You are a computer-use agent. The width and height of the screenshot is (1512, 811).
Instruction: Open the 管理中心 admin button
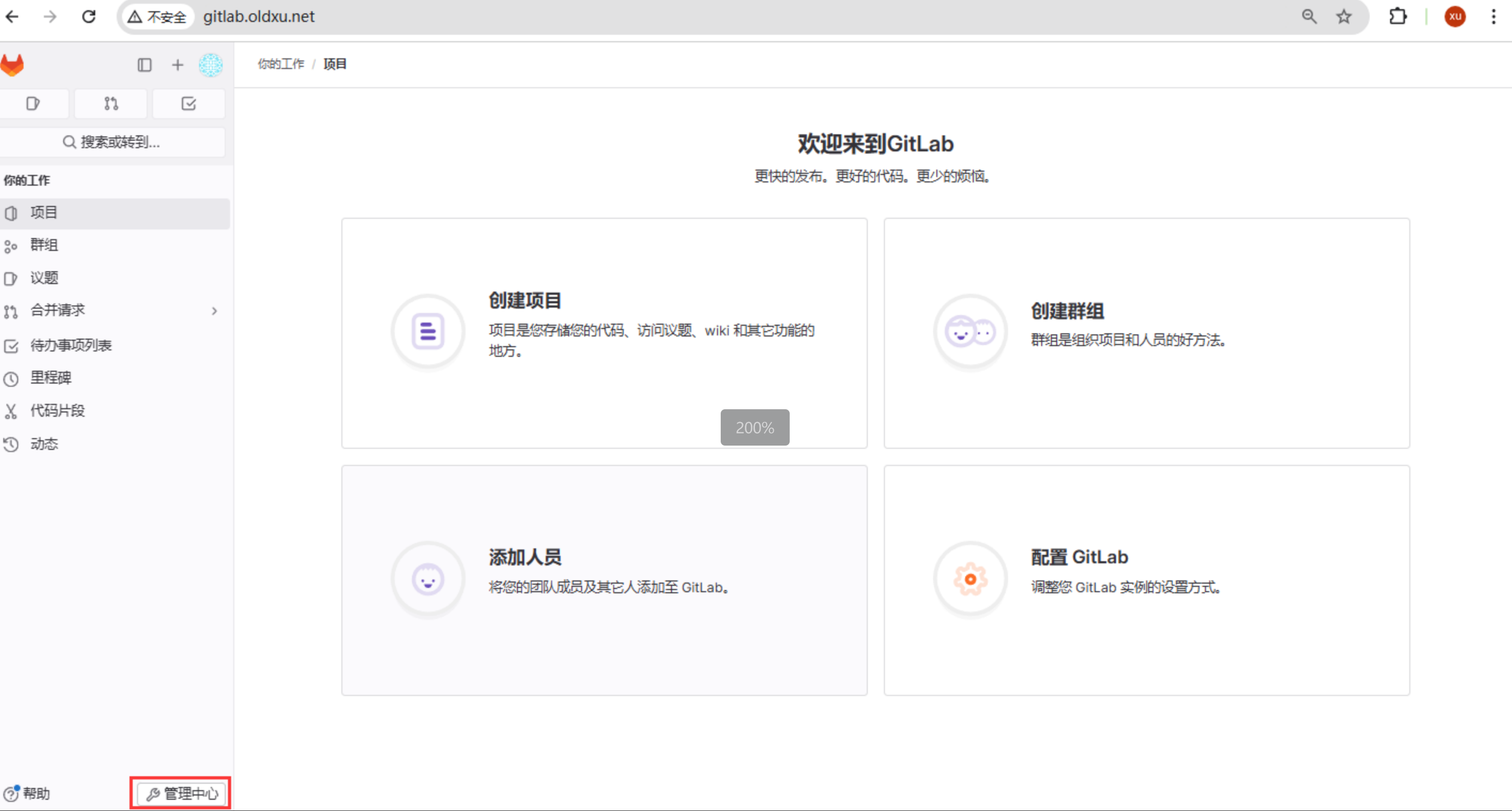[x=181, y=793]
